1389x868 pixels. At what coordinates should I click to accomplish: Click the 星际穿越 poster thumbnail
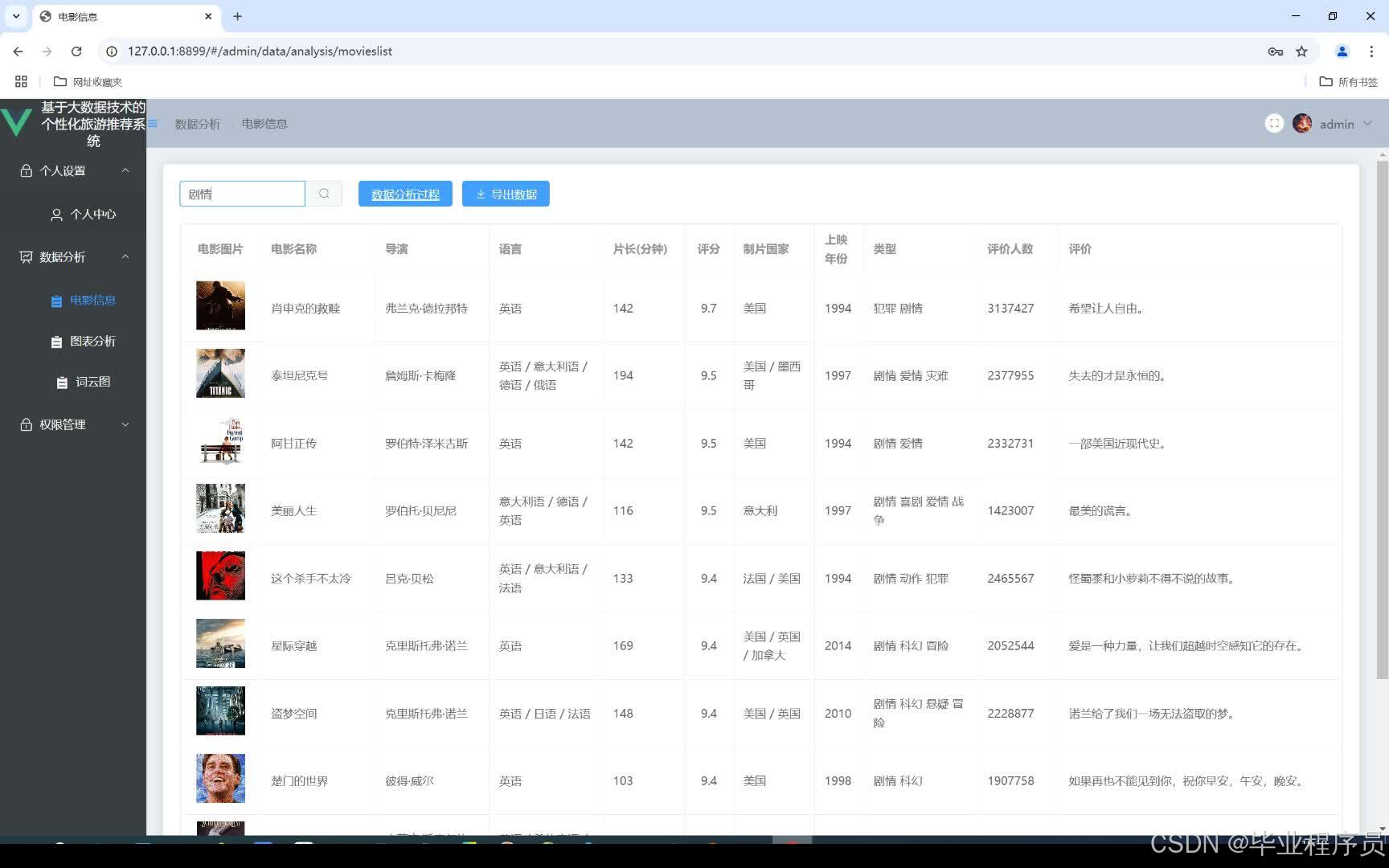tap(220, 643)
